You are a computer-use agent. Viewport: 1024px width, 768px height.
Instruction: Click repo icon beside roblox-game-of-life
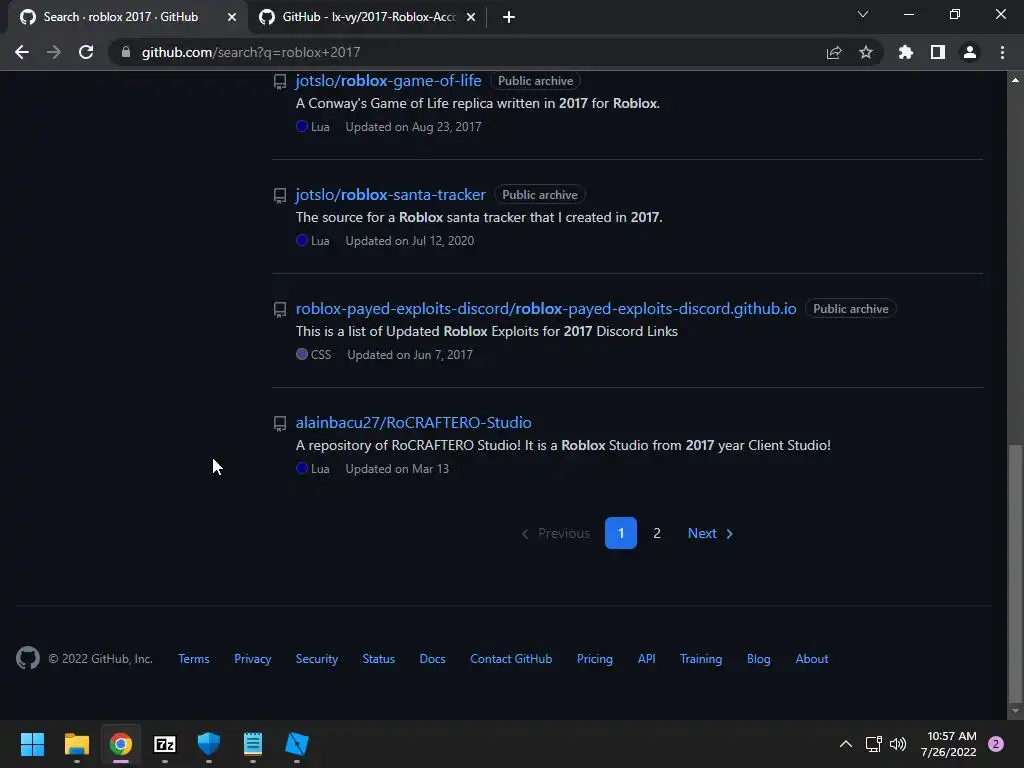point(280,82)
